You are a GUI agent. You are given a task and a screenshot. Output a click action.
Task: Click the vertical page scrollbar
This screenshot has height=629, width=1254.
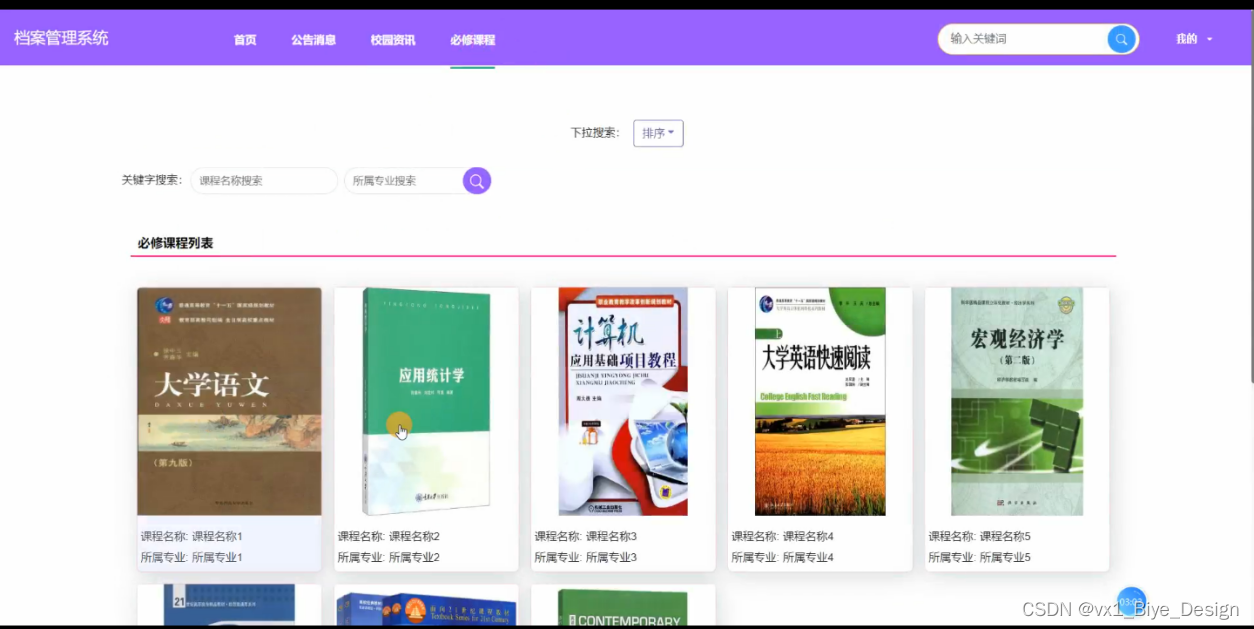pos(1250,225)
